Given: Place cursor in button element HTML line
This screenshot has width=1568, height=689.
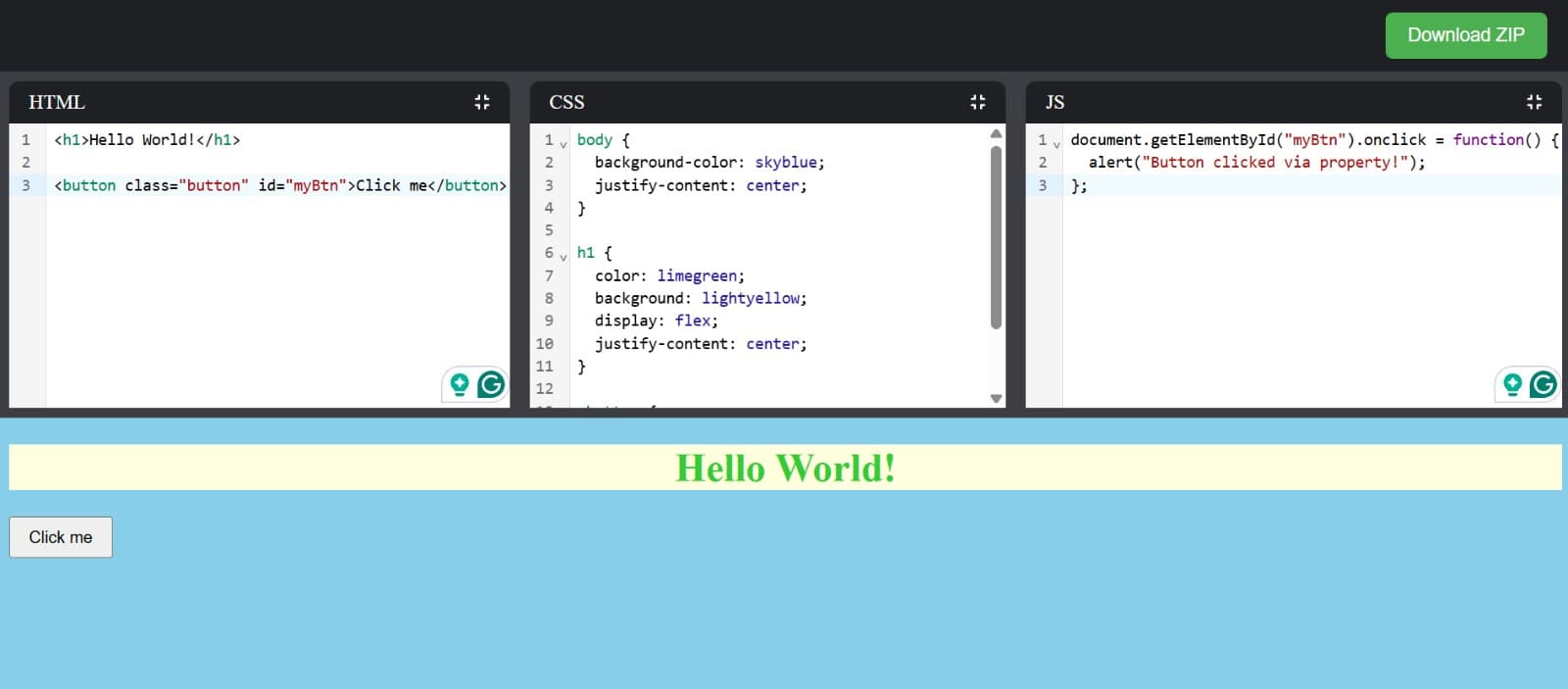Looking at the screenshot, I should [x=280, y=185].
